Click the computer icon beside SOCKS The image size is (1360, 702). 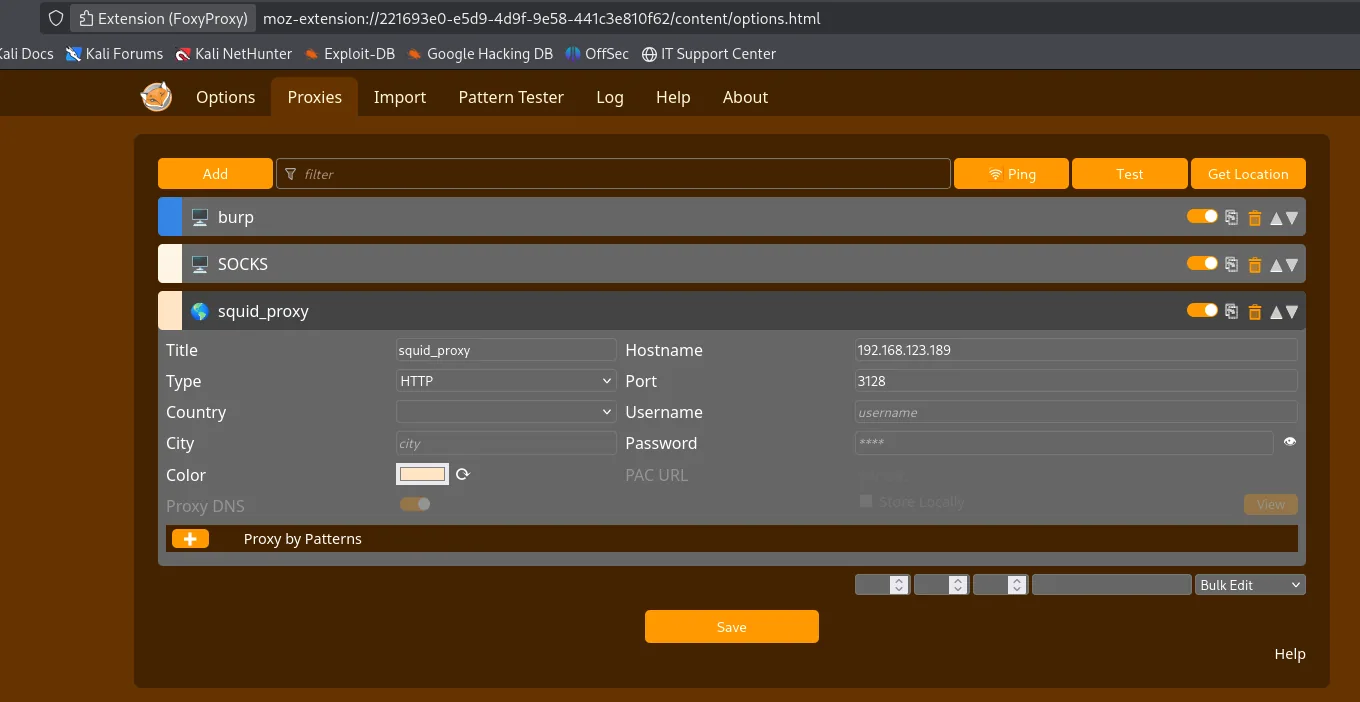click(x=200, y=264)
